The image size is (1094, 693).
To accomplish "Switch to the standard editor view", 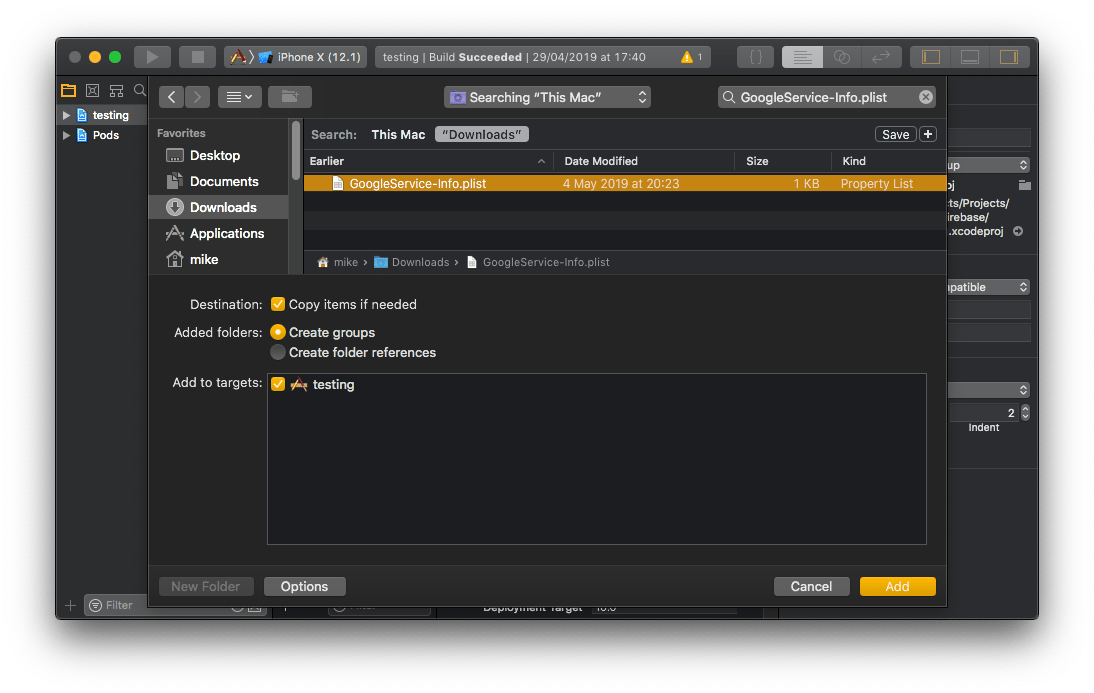I will tap(802, 57).
